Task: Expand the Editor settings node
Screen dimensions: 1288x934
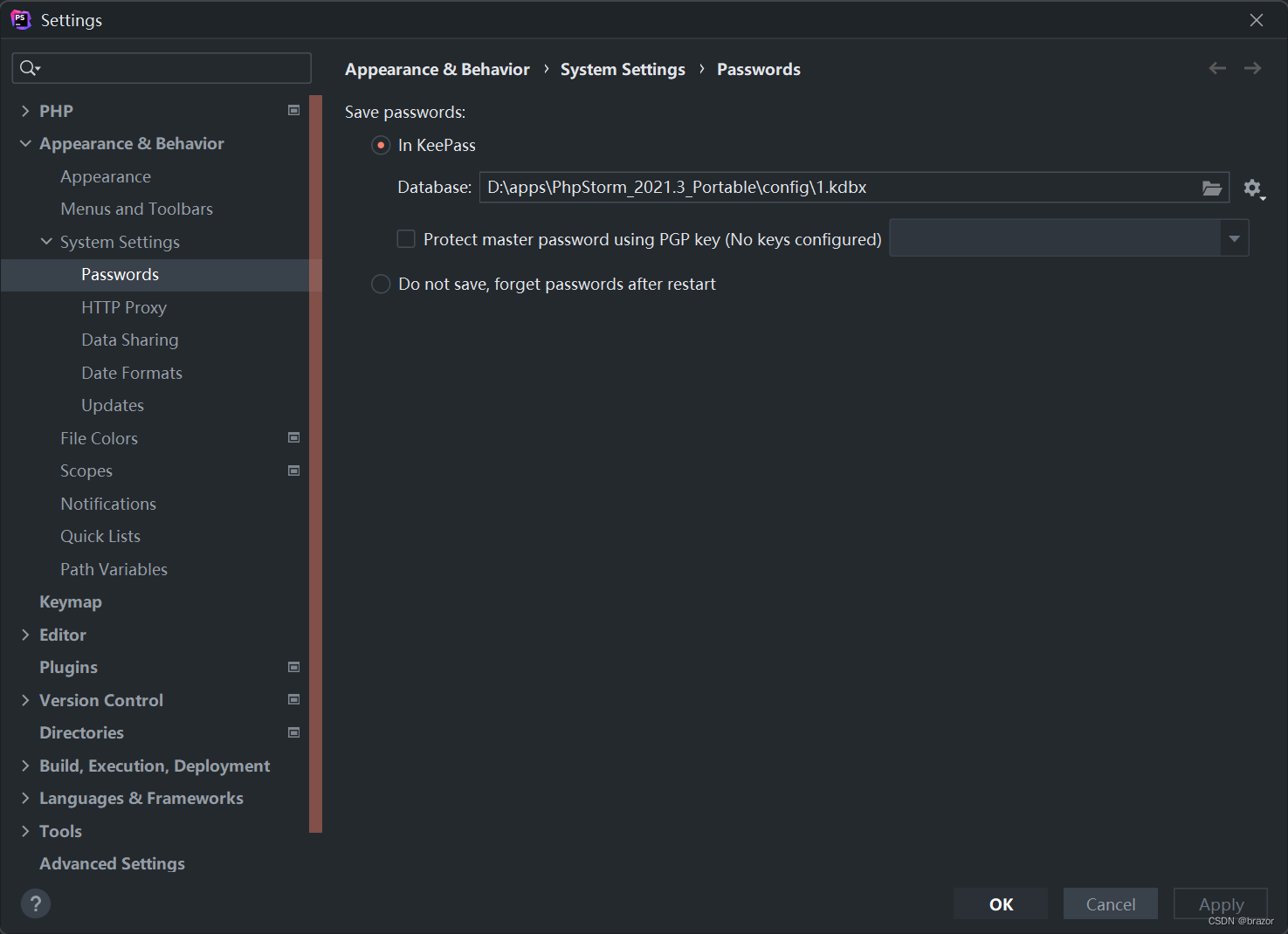Action: (x=25, y=635)
